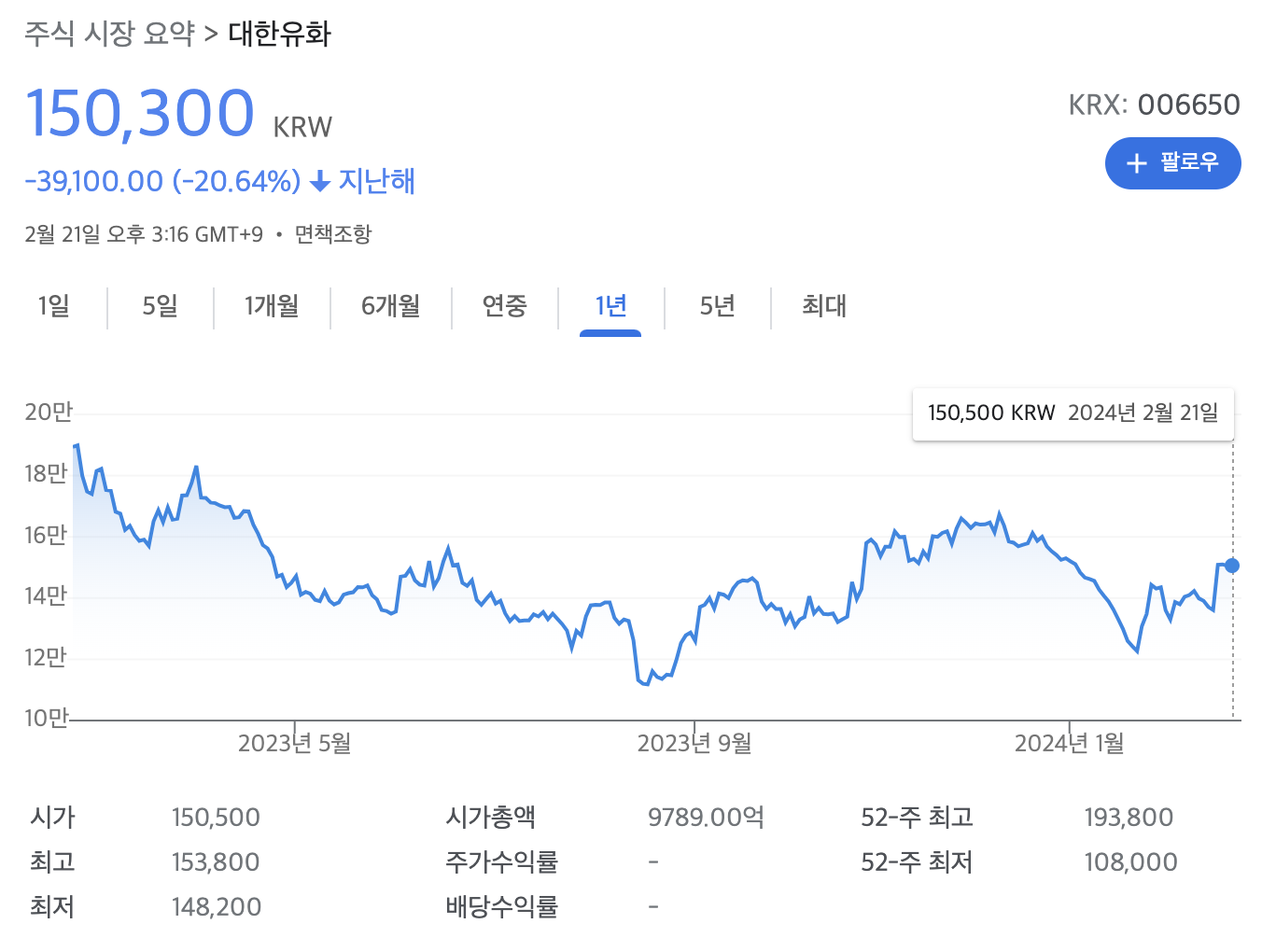Click the 52-주 최고 value 193,800
This screenshot has width=1262, height=952.
[1129, 818]
